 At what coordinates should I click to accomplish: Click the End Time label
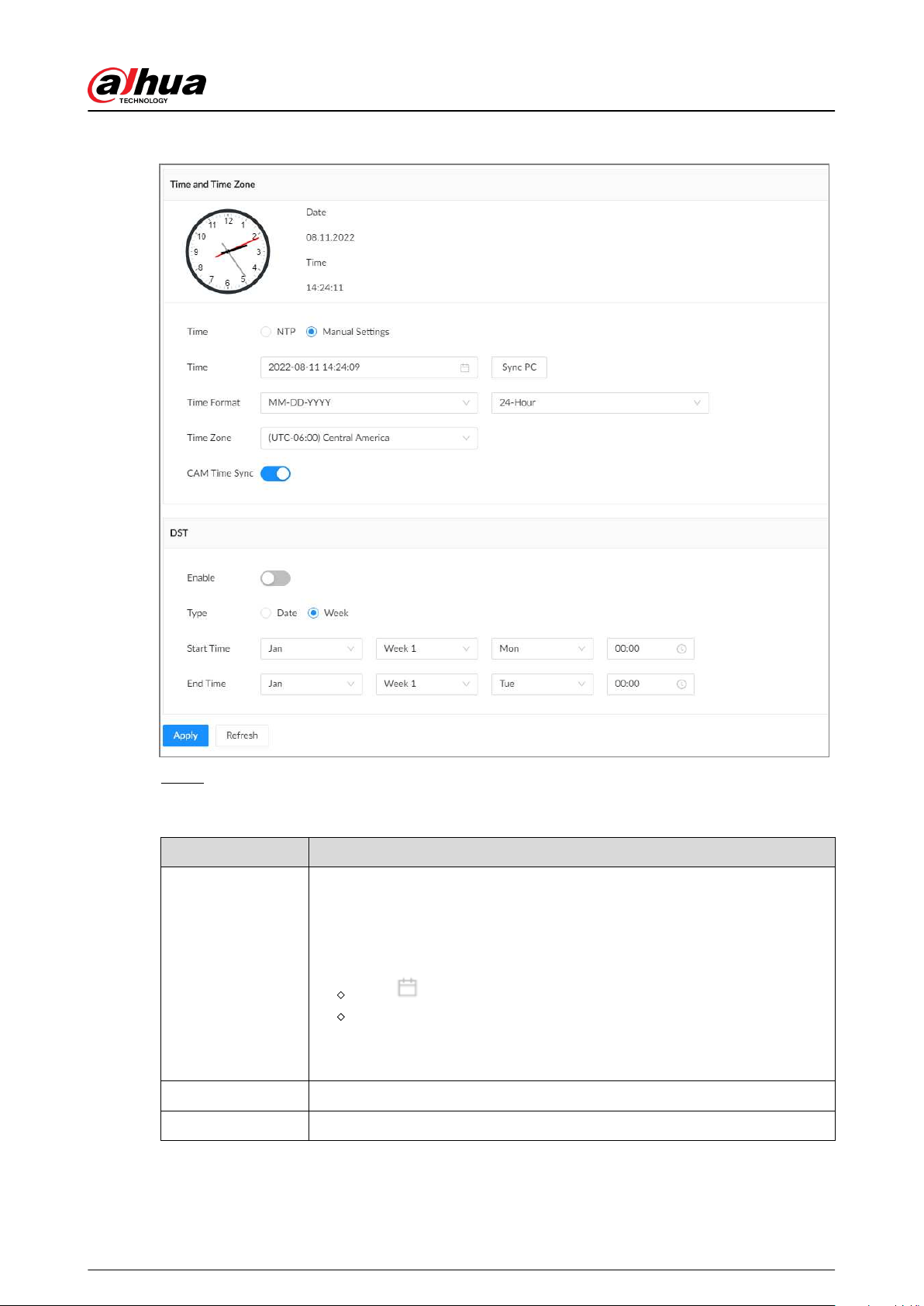[x=206, y=684]
